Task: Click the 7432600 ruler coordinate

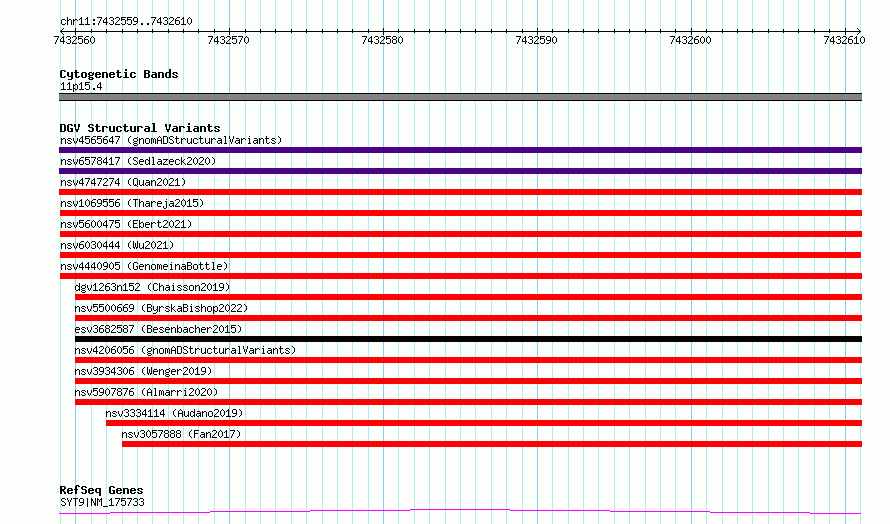Action: pos(690,40)
